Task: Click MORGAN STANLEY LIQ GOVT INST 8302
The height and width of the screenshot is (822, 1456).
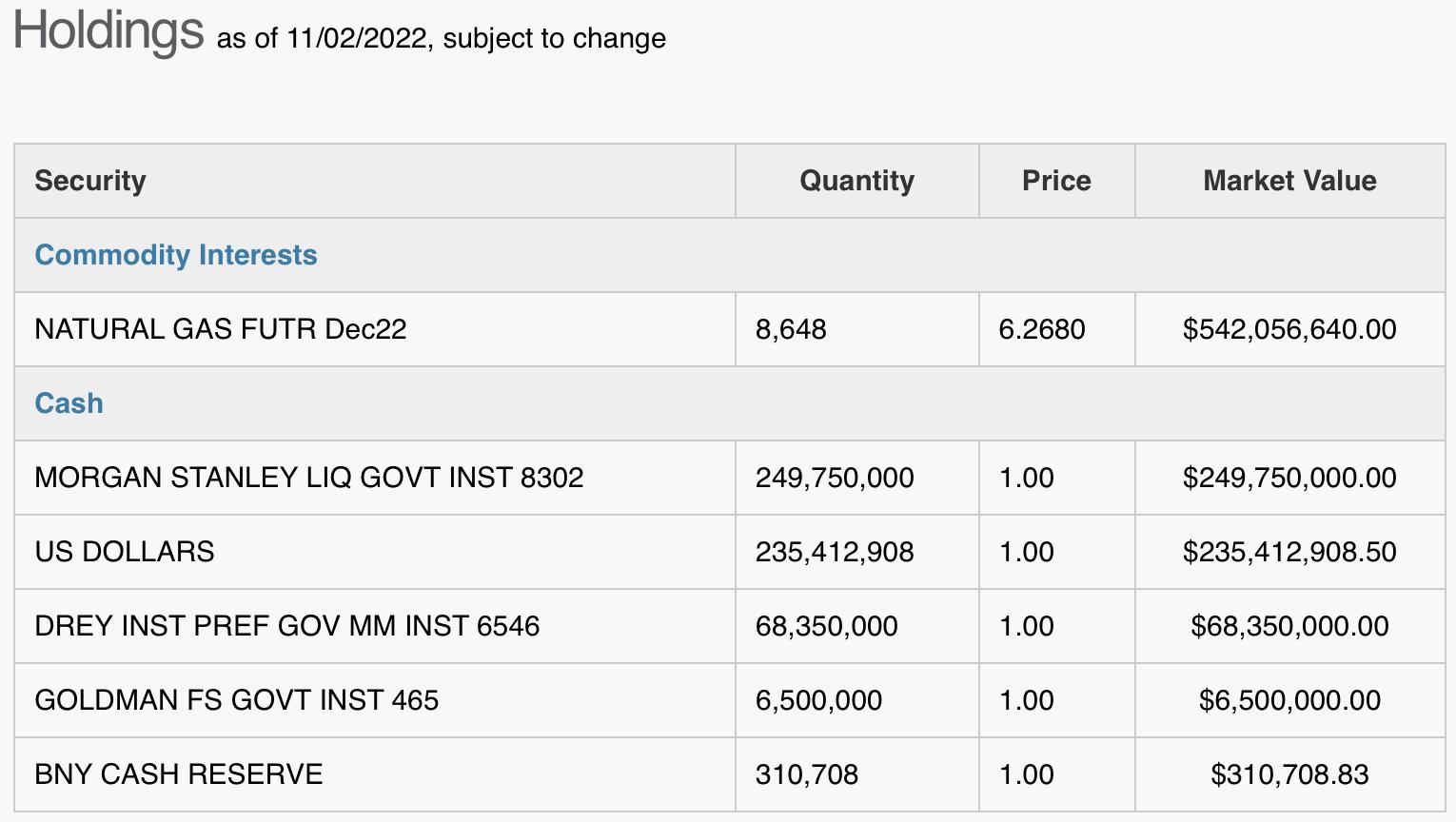Action: (309, 478)
